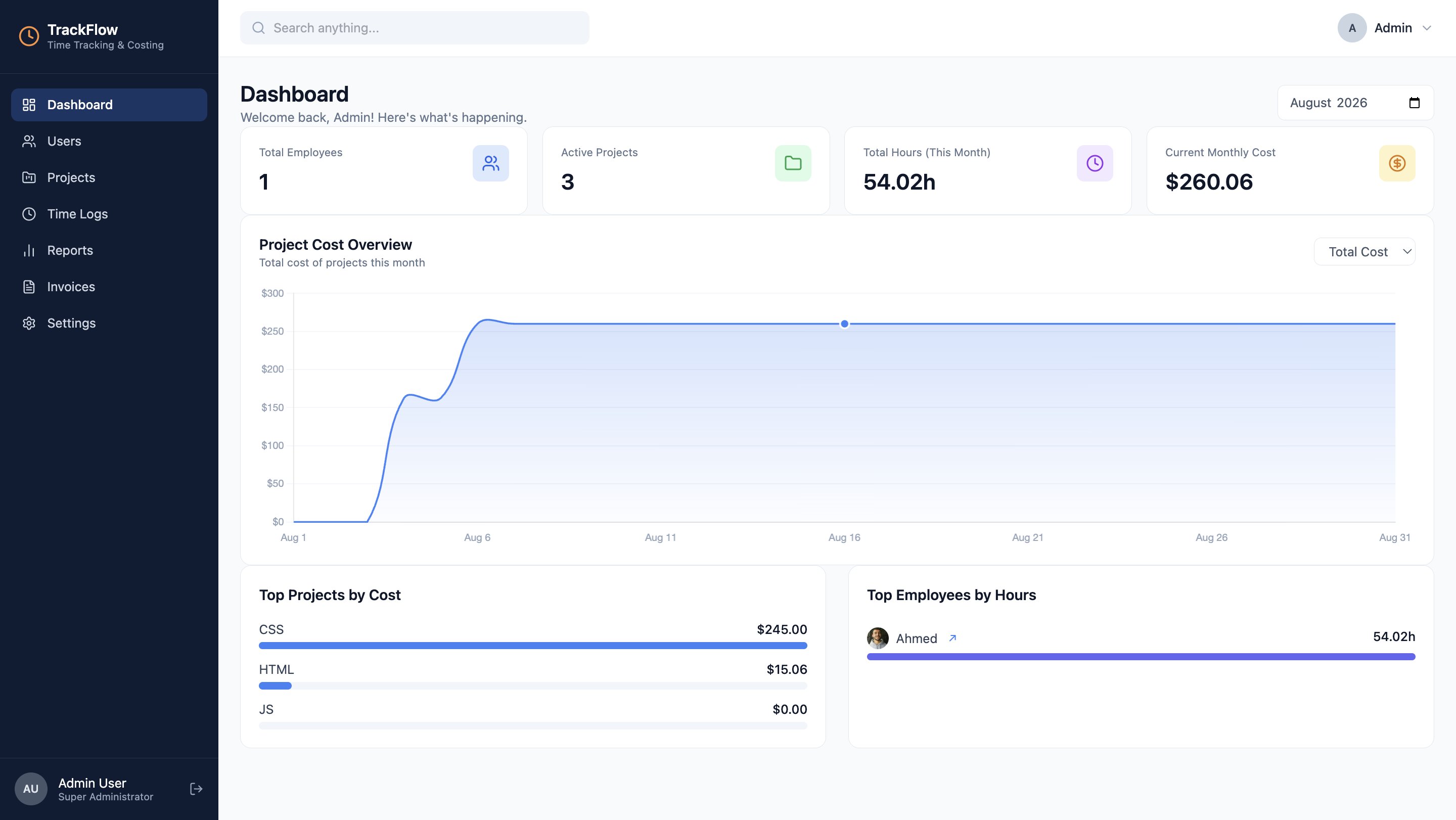Click the $15.06 HTML cost value

click(787, 670)
